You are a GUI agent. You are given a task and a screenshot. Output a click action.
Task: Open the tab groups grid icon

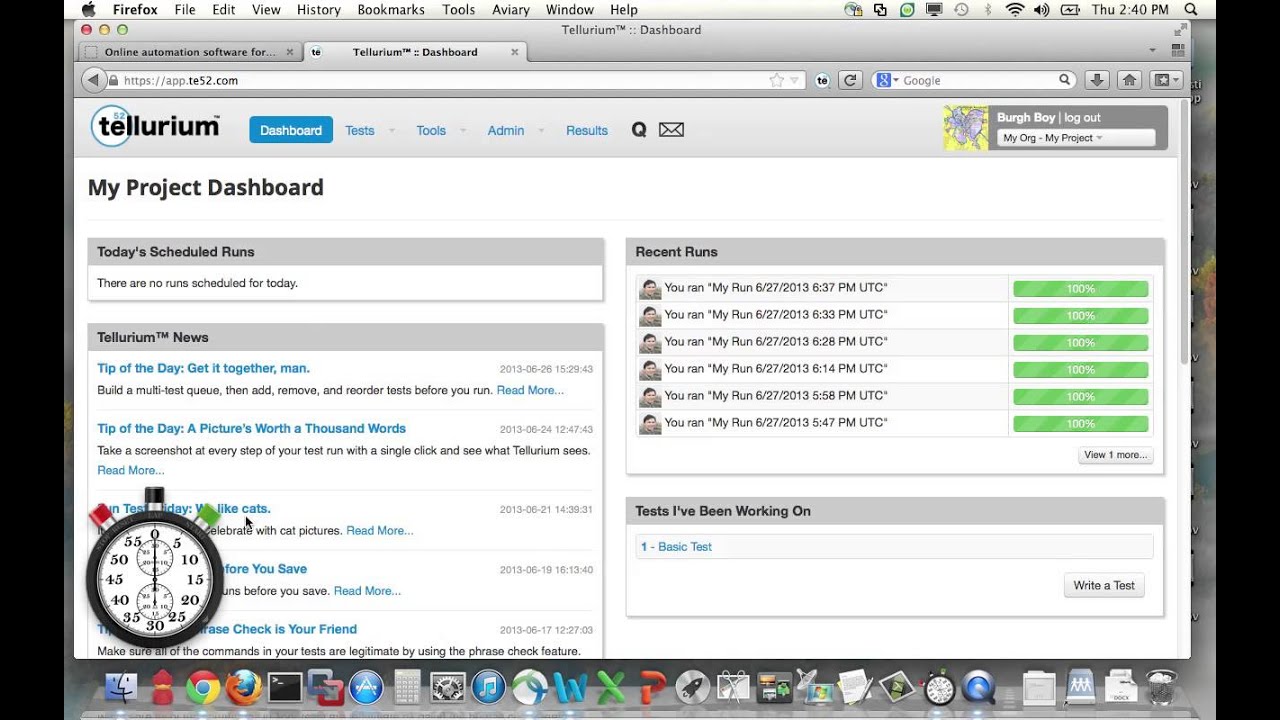[x=1177, y=51]
